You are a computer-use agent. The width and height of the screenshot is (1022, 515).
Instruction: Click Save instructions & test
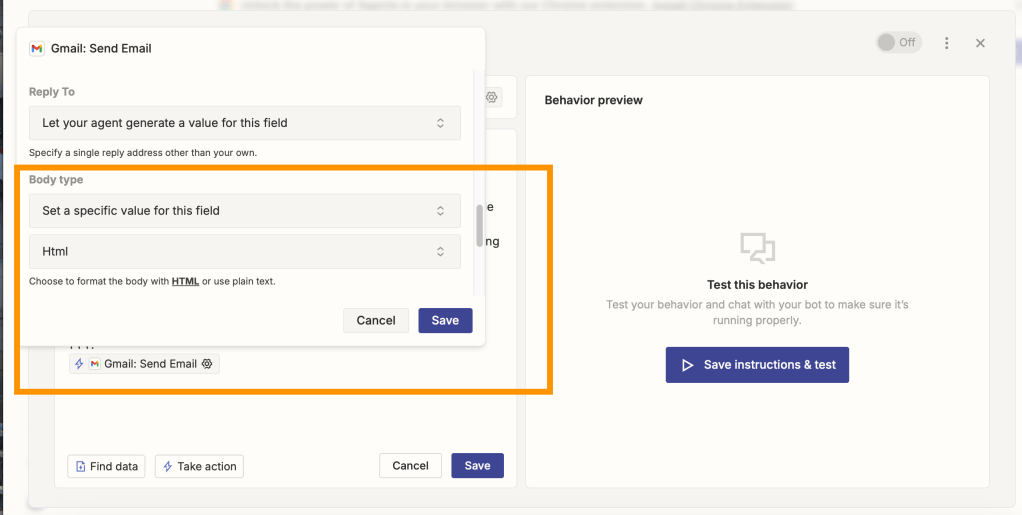[757, 365]
